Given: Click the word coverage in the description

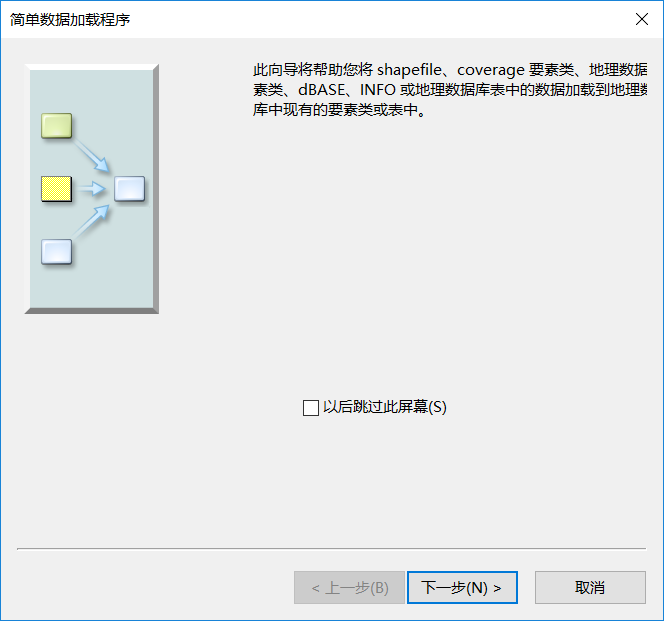Looking at the screenshot, I should click(491, 69).
